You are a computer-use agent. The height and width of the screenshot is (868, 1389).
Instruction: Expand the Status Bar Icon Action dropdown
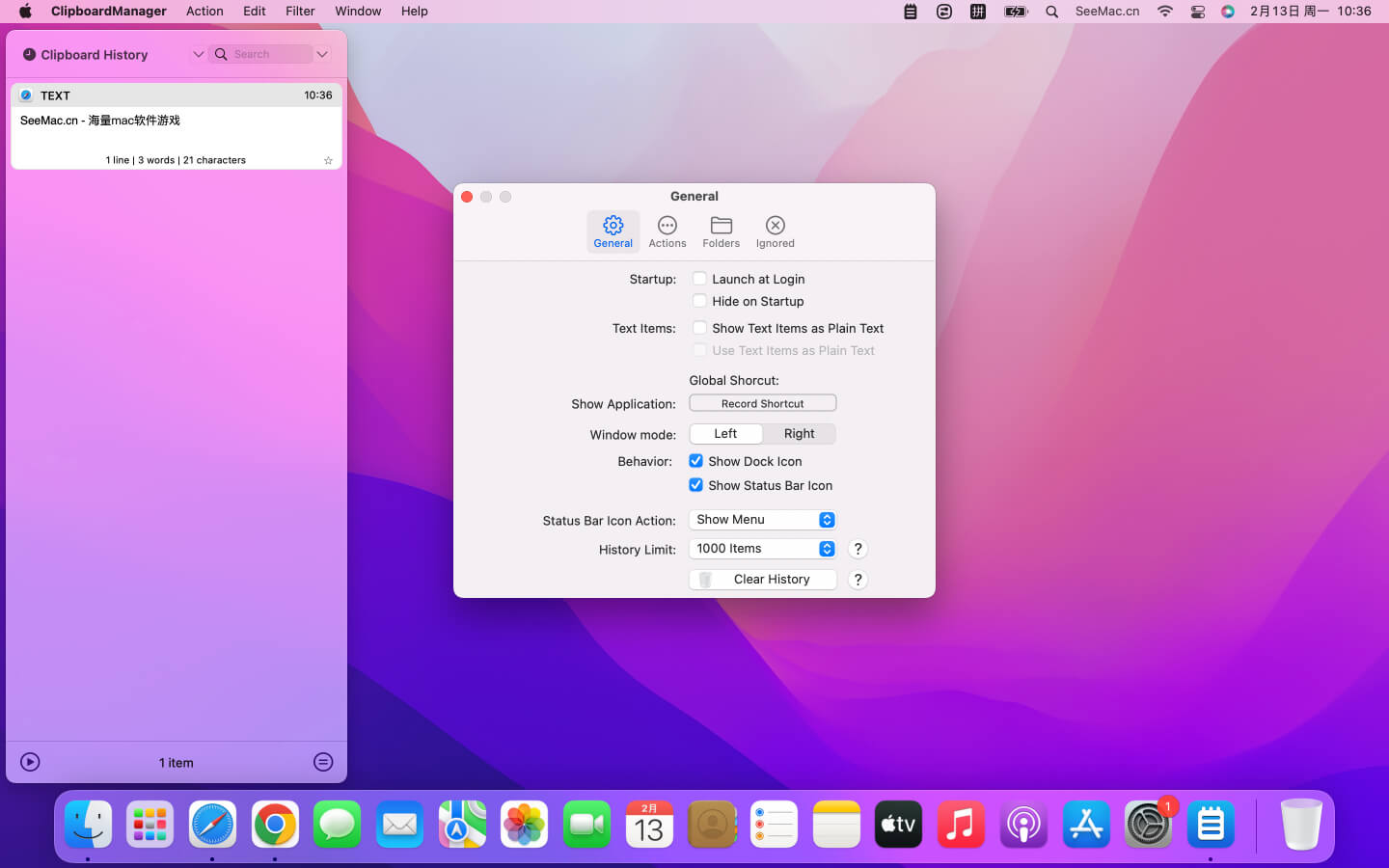coord(762,520)
